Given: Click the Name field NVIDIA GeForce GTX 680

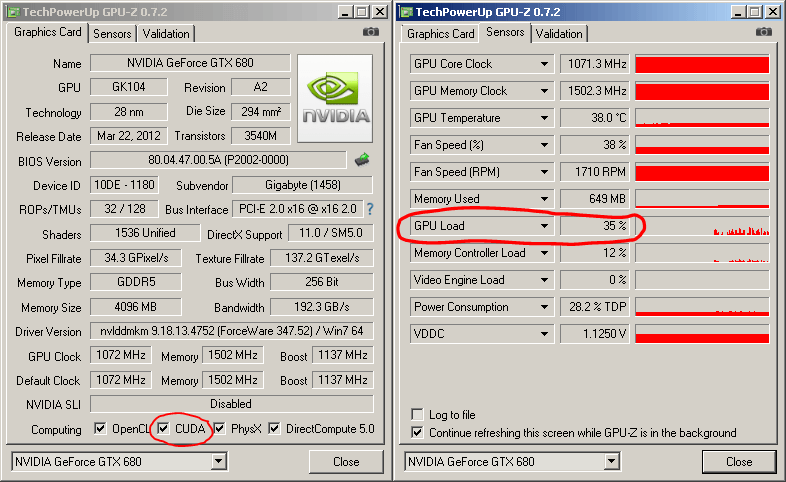Looking at the screenshot, I should (190, 63).
